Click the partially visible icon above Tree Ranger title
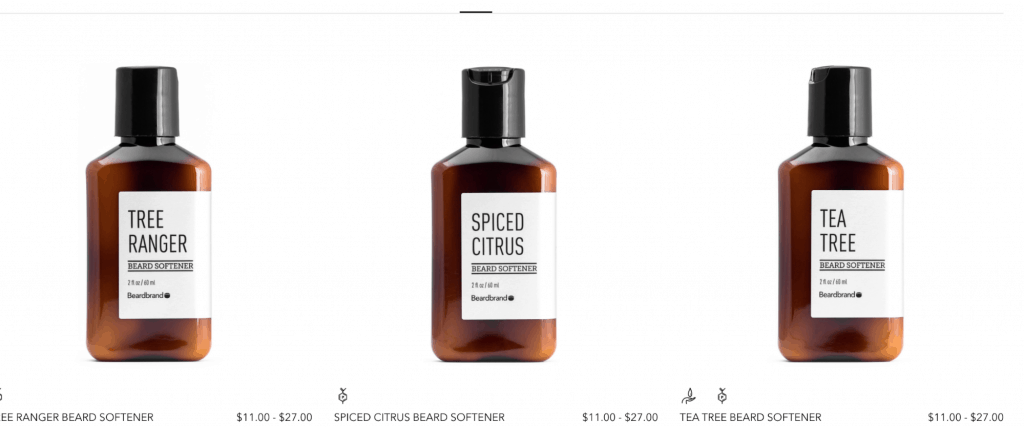The image size is (1024, 427). pos(1,395)
